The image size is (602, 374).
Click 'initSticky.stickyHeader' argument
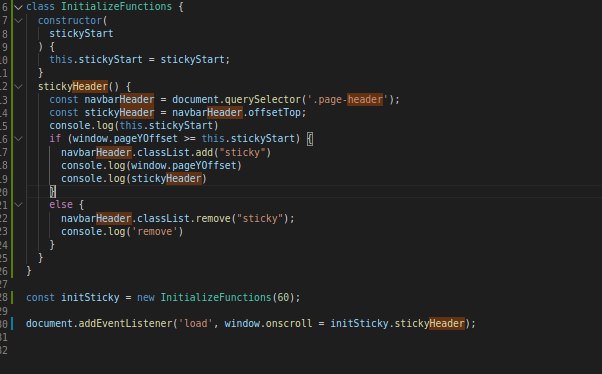click(x=397, y=324)
